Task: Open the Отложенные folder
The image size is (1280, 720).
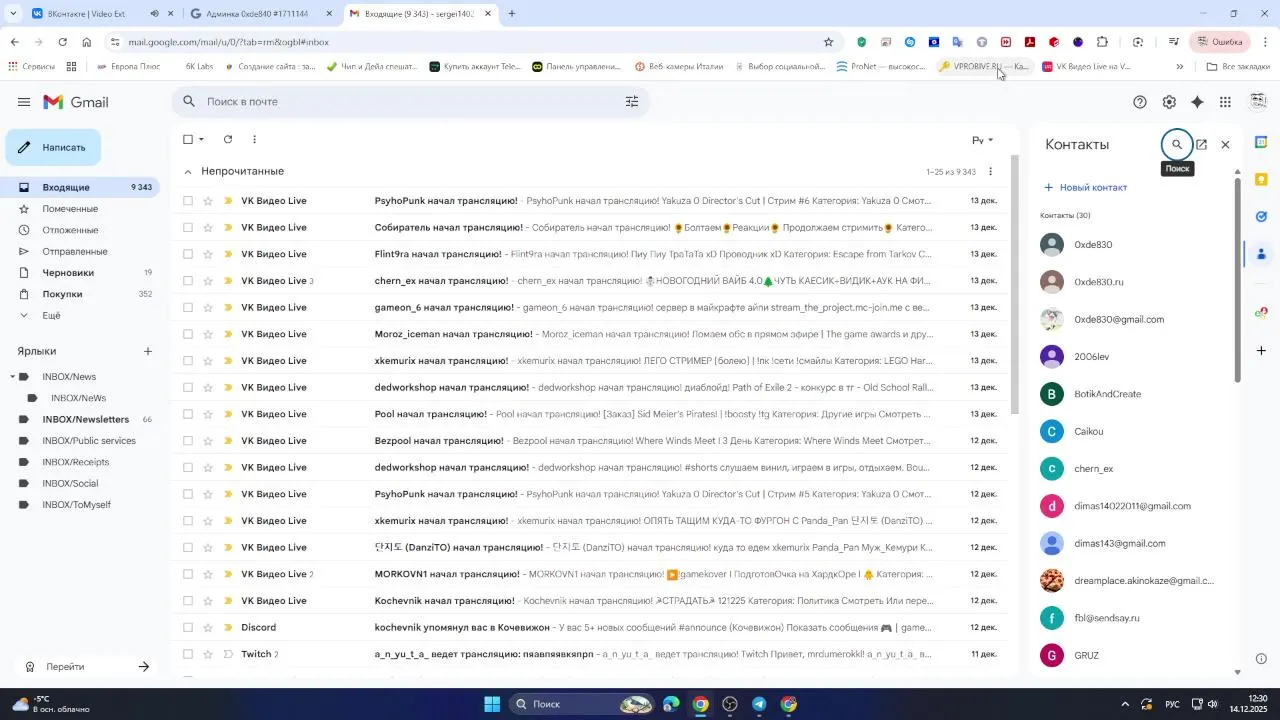Action: (x=80, y=230)
